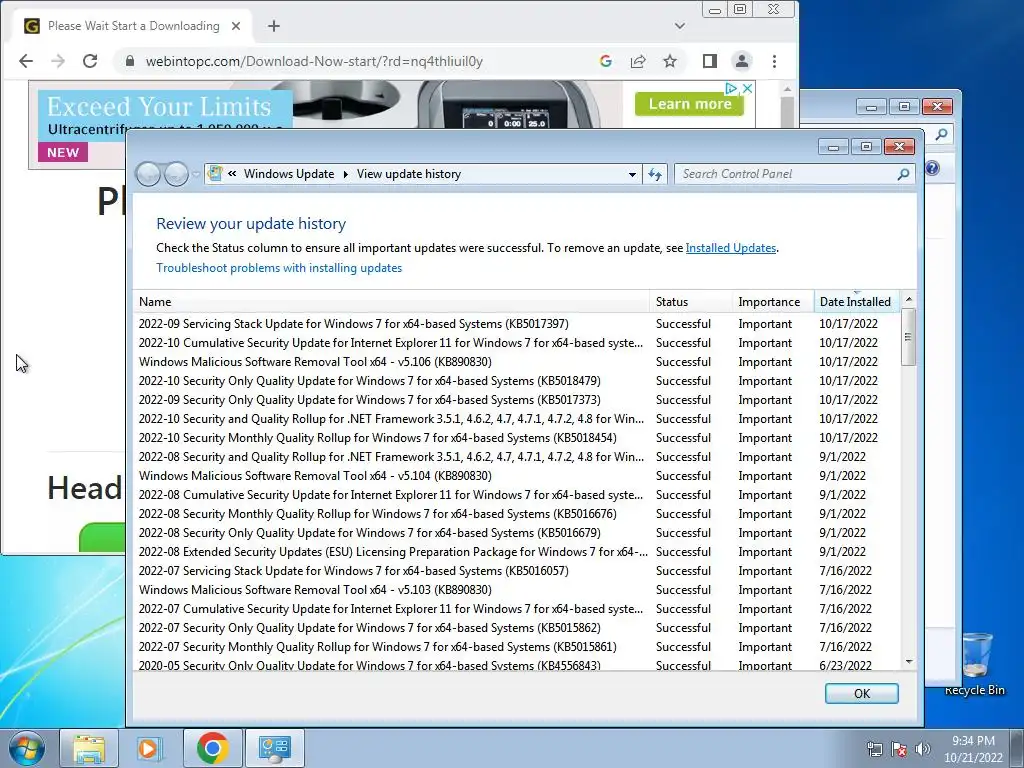Close the ad with the X icon
This screenshot has height=768, width=1024.
point(748,88)
